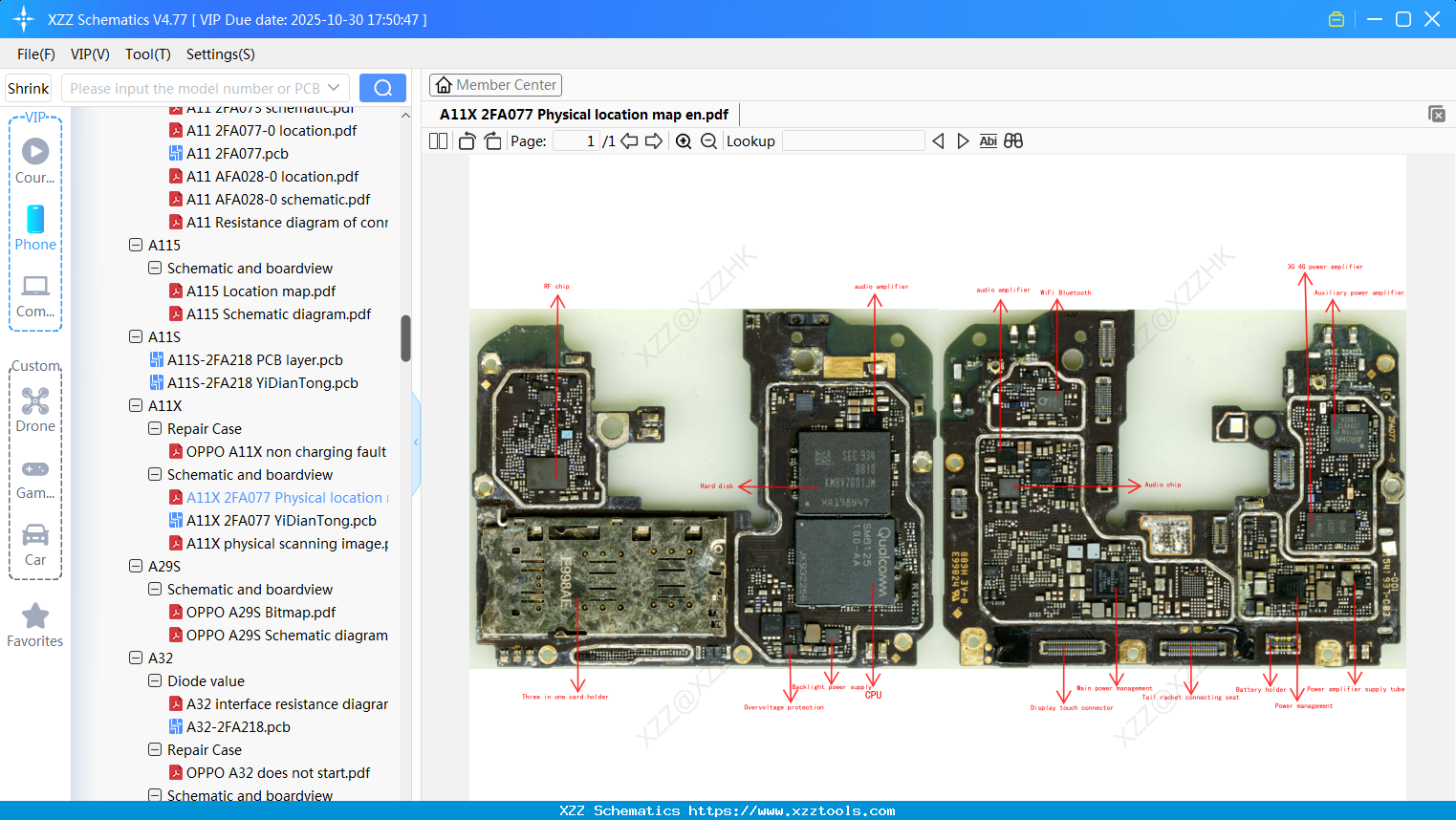Toggle the two-page layout view icon
Image resolution: width=1456 pixels, height=820 pixels.
(439, 141)
